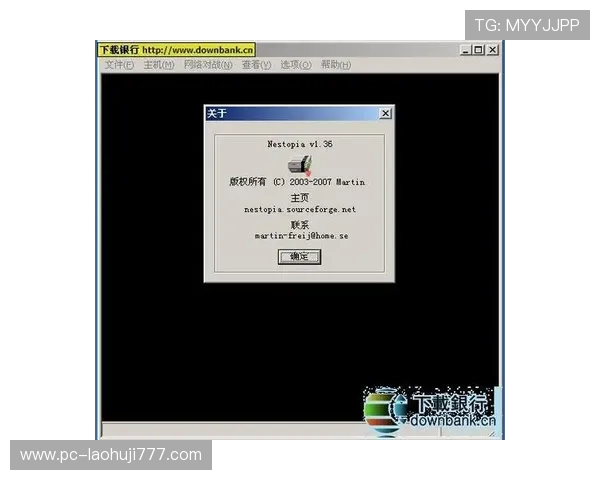Select the 网络对战(N) menu

(x=207, y=65)
